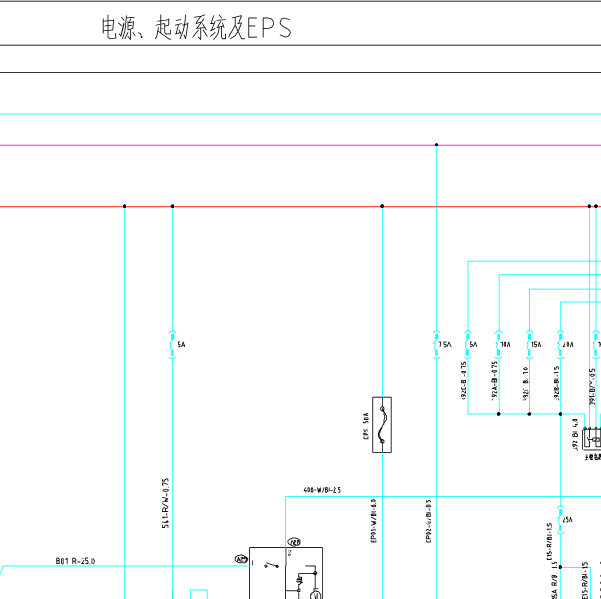Image resolution: width=601 pixels, height=599 pixels.
Task: Click the title text 电源、起动系统及EPS
Action: point(196,28)
